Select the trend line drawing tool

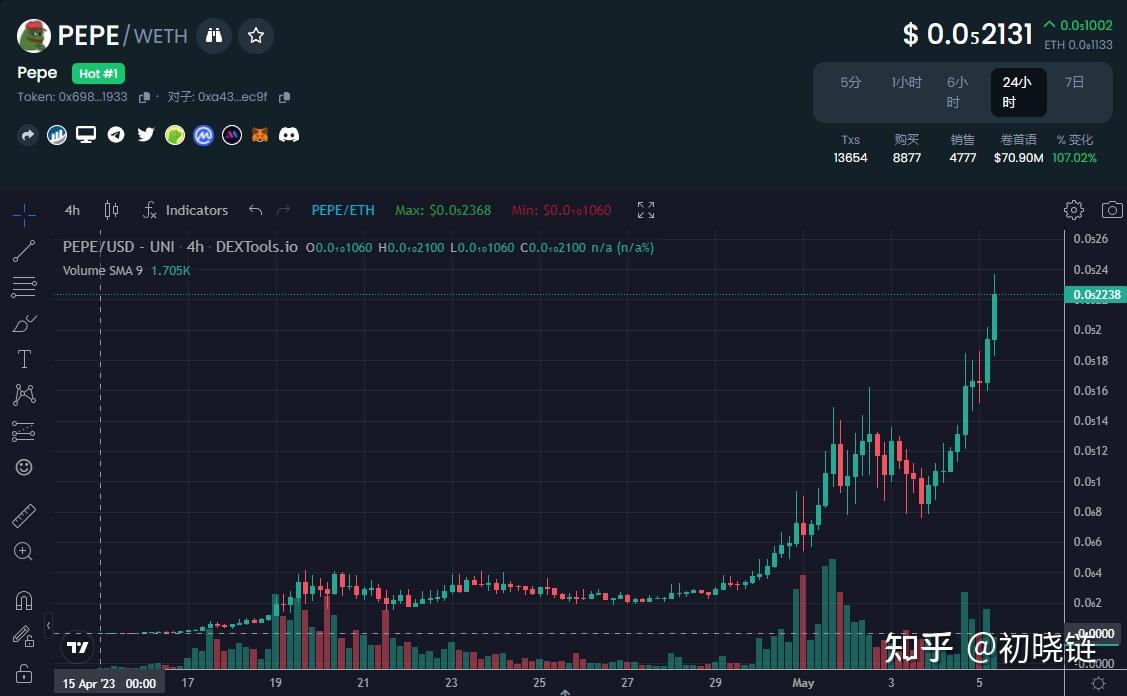pyautogui.click(x=24, y=250)
